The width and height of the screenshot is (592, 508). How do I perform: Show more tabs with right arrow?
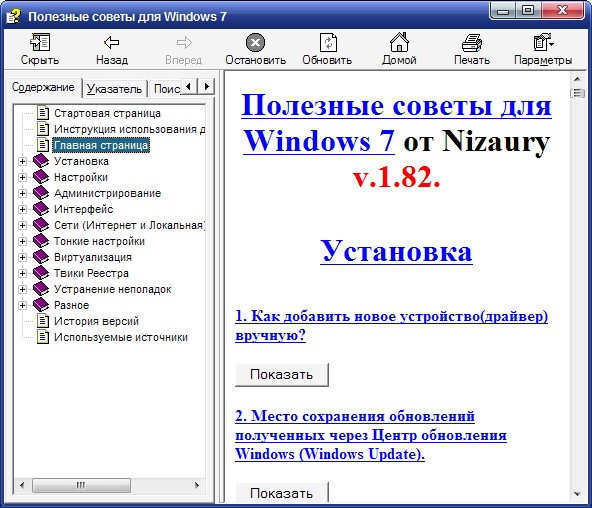207,86
